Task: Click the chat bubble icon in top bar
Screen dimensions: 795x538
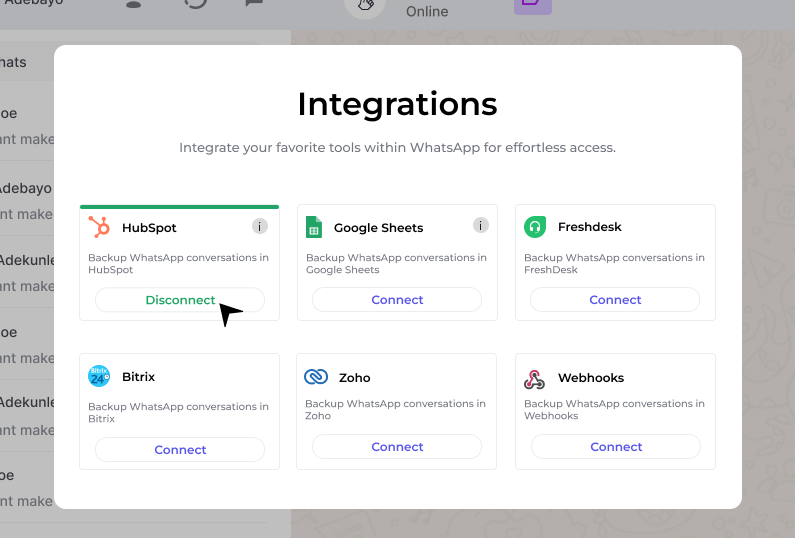Action: point(254,4)
